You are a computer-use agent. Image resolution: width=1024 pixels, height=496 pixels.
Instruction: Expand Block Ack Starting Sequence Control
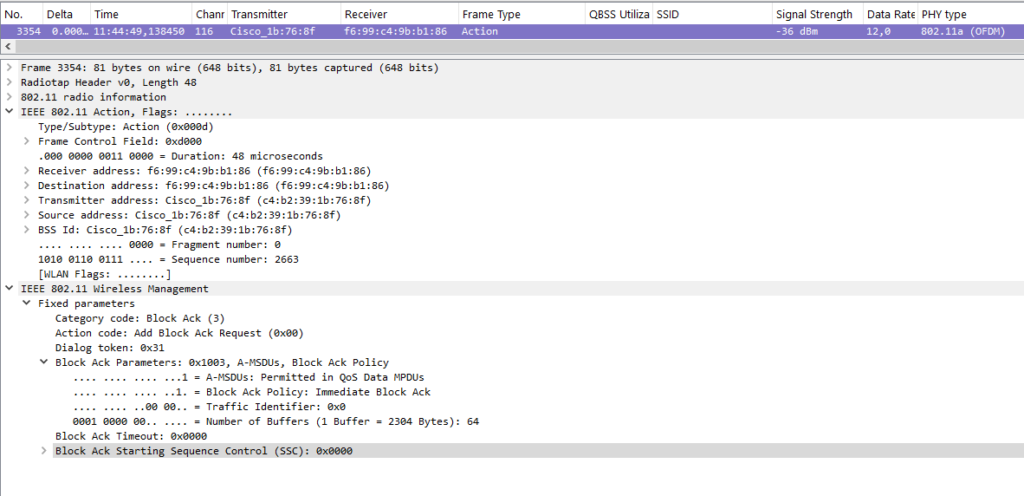pyautogui.click(x=43, y=450)
